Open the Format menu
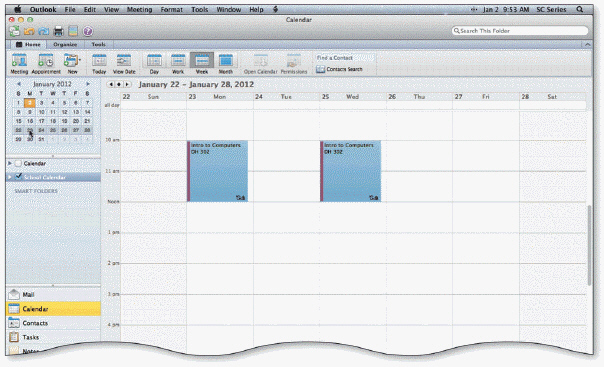 tap(171, 9)
